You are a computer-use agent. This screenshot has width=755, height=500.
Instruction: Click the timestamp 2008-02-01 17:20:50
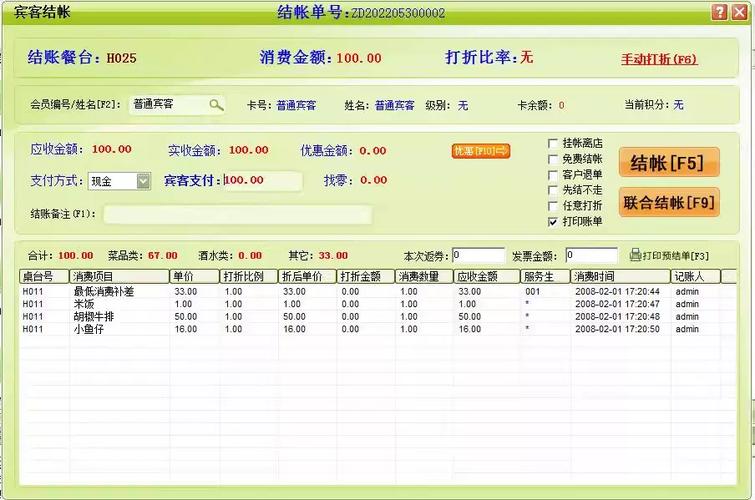617,329
